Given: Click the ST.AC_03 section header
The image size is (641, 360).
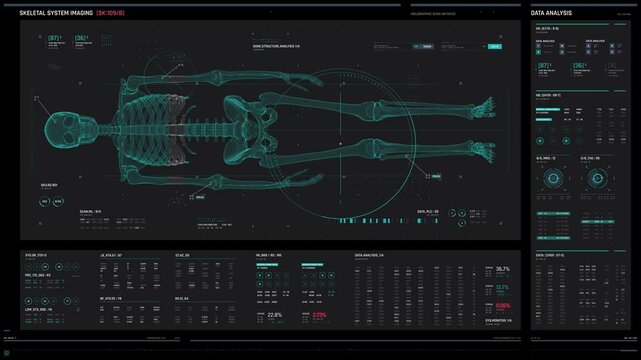Looking at the screenshot, I should (182, 255).
